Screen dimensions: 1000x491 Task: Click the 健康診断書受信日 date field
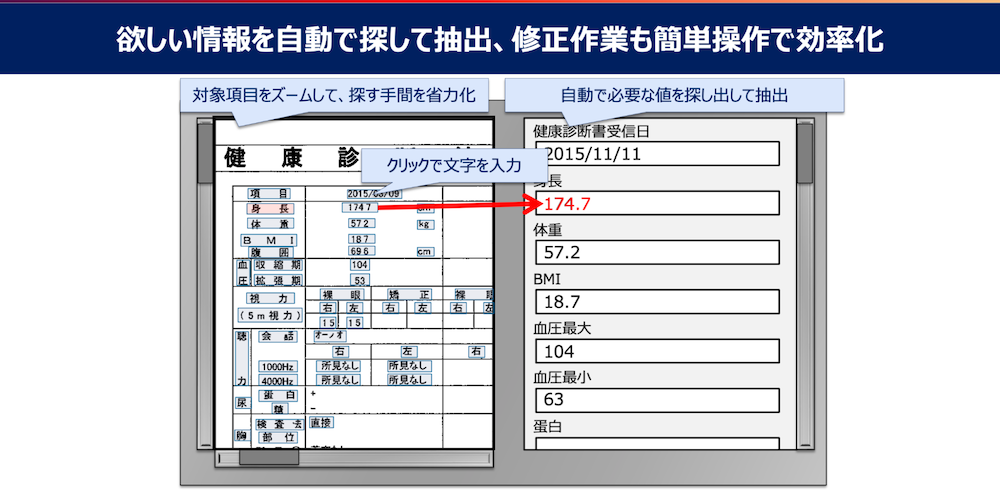click(x=657, y=153)
